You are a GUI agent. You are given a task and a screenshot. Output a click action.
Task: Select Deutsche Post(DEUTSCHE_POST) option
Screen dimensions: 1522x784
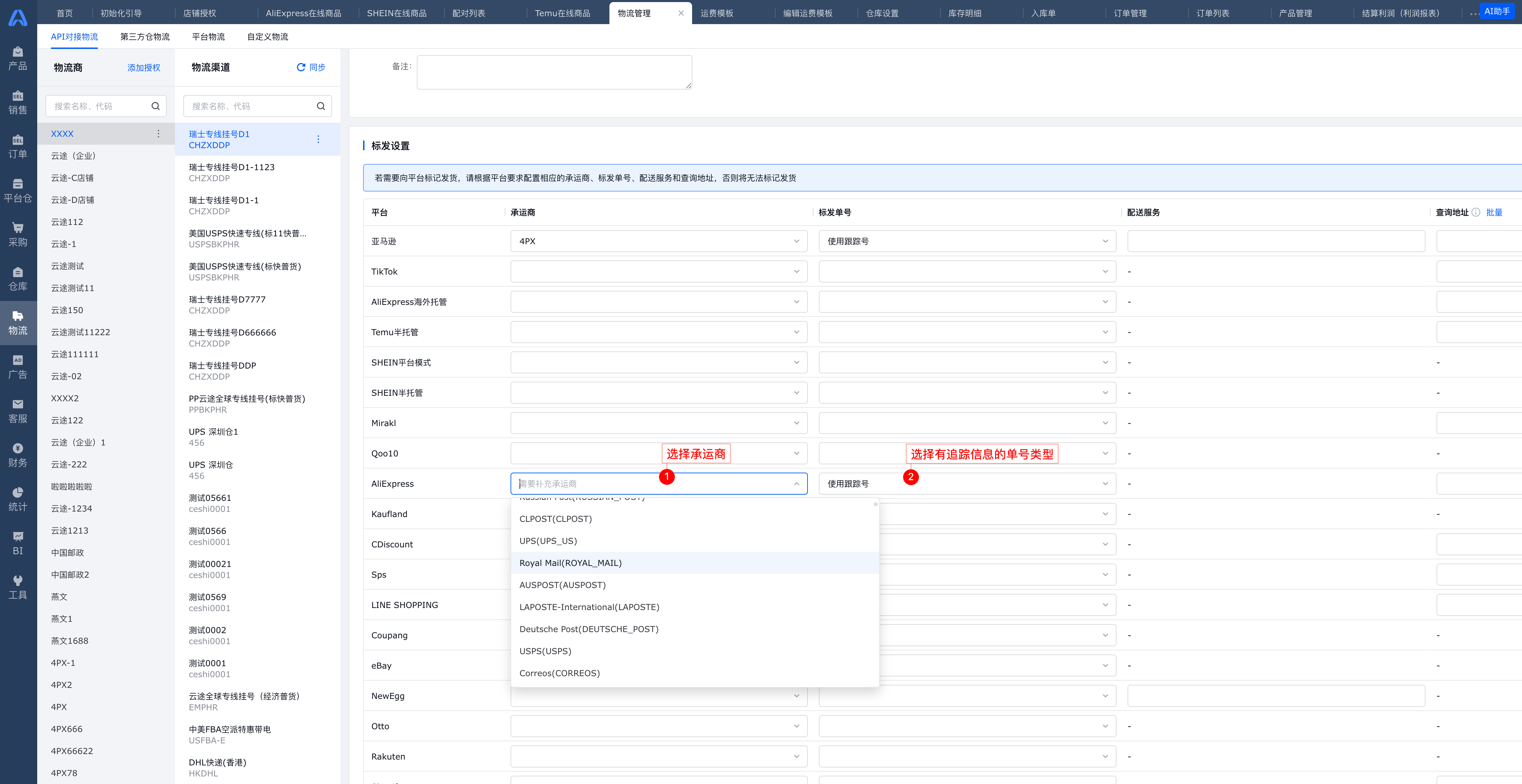[695, 629]
